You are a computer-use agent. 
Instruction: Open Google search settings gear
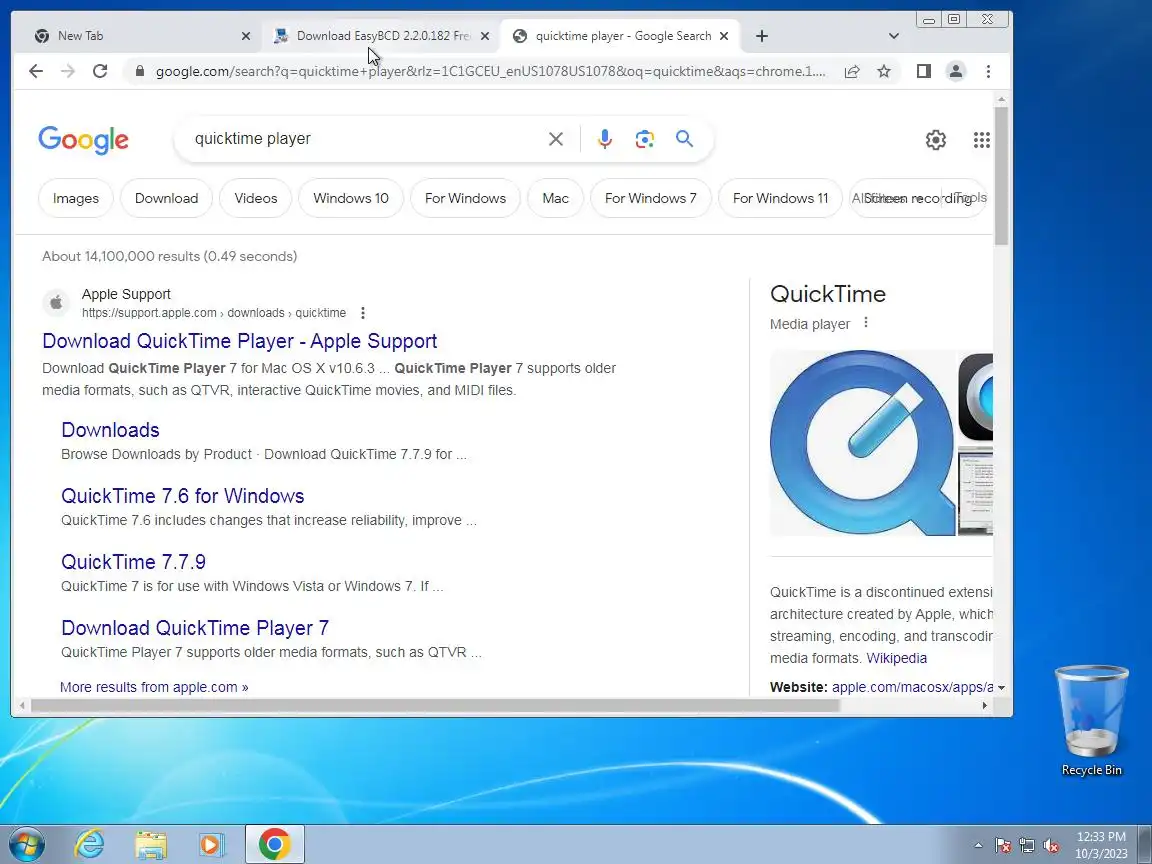click(935, 140)
